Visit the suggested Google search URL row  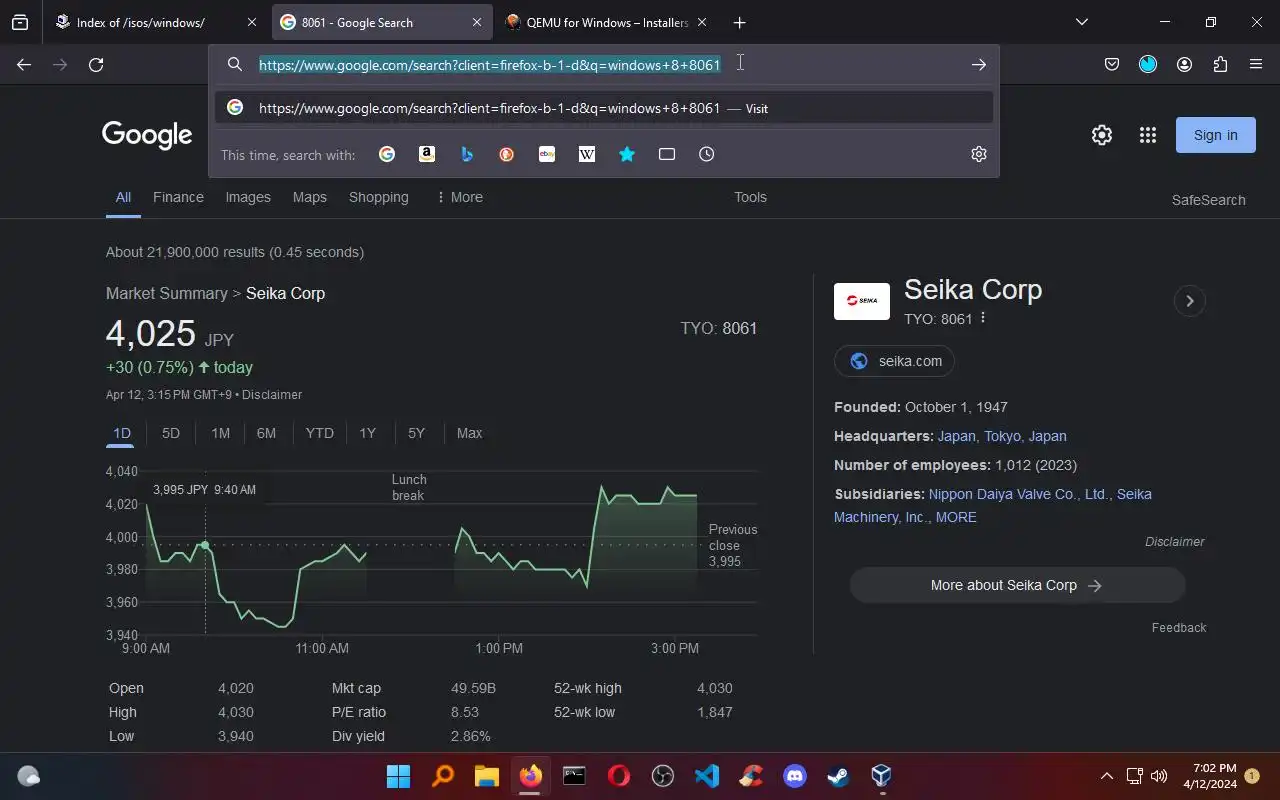coord(604,108)
